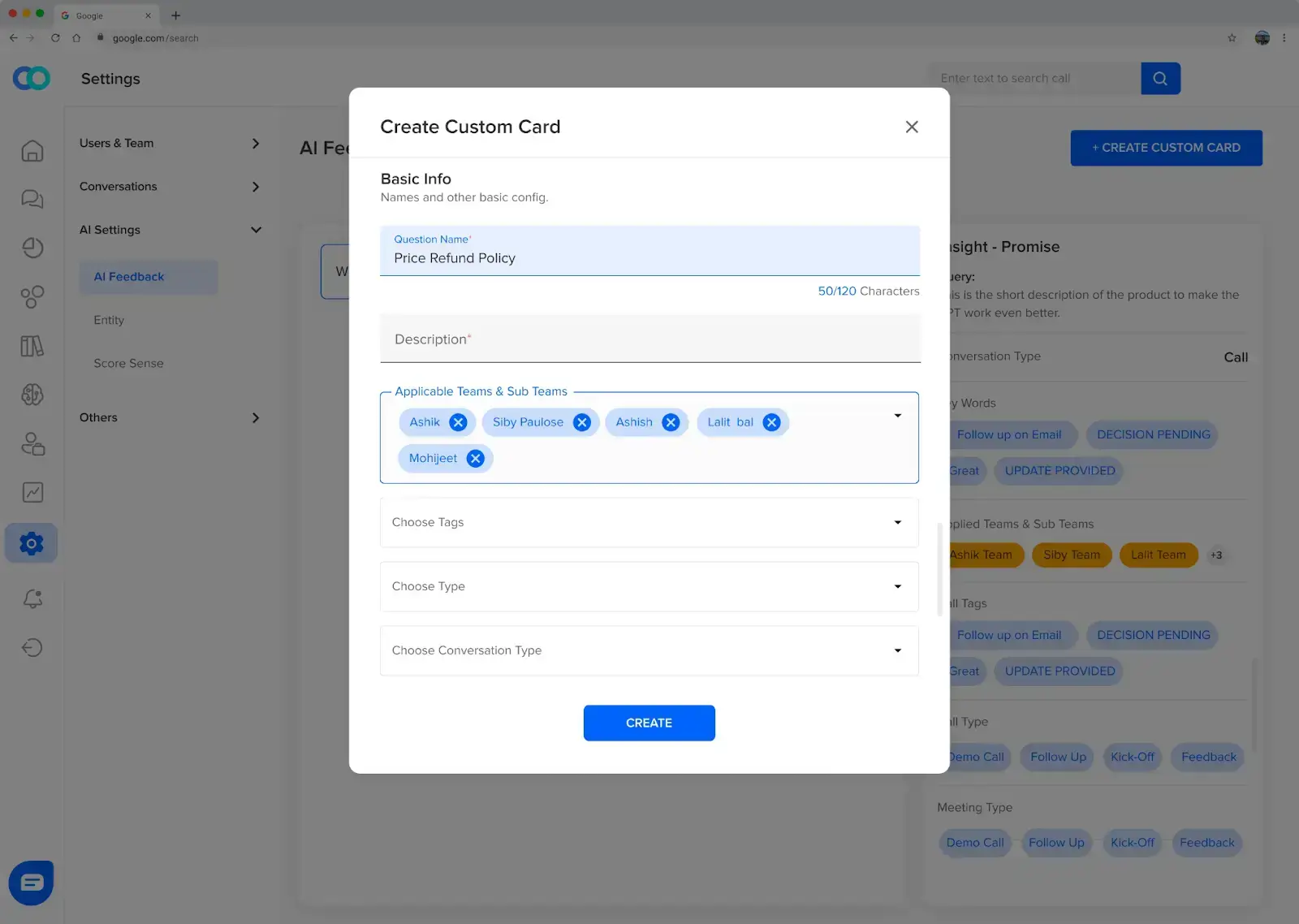This screenshot has width=1299, height=924.
Task: Open the chat support widget
Action: coord(31,883)
